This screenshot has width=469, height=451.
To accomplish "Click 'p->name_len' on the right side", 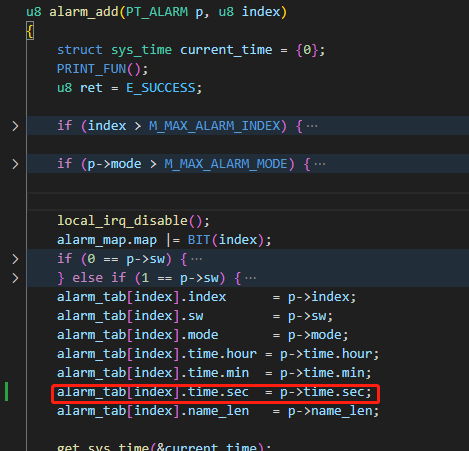I will (x=330, y=411).
